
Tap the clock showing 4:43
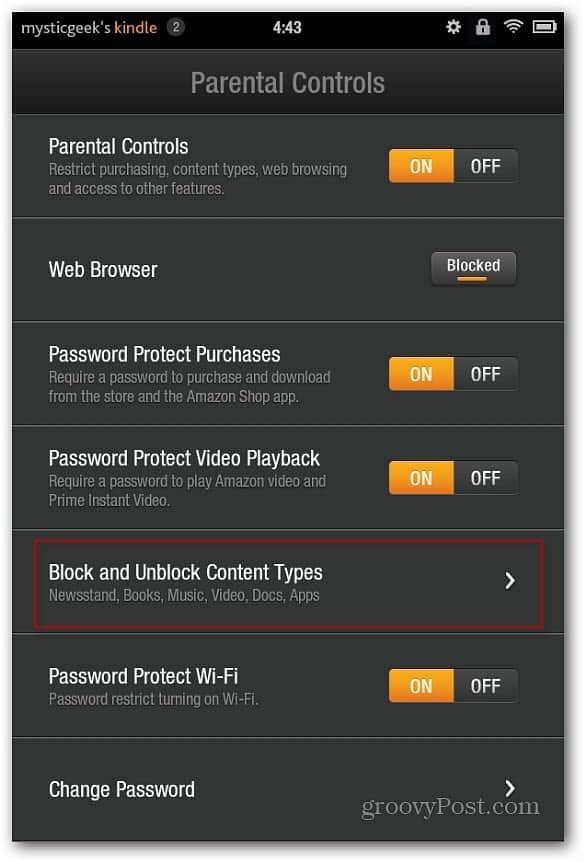287,27
